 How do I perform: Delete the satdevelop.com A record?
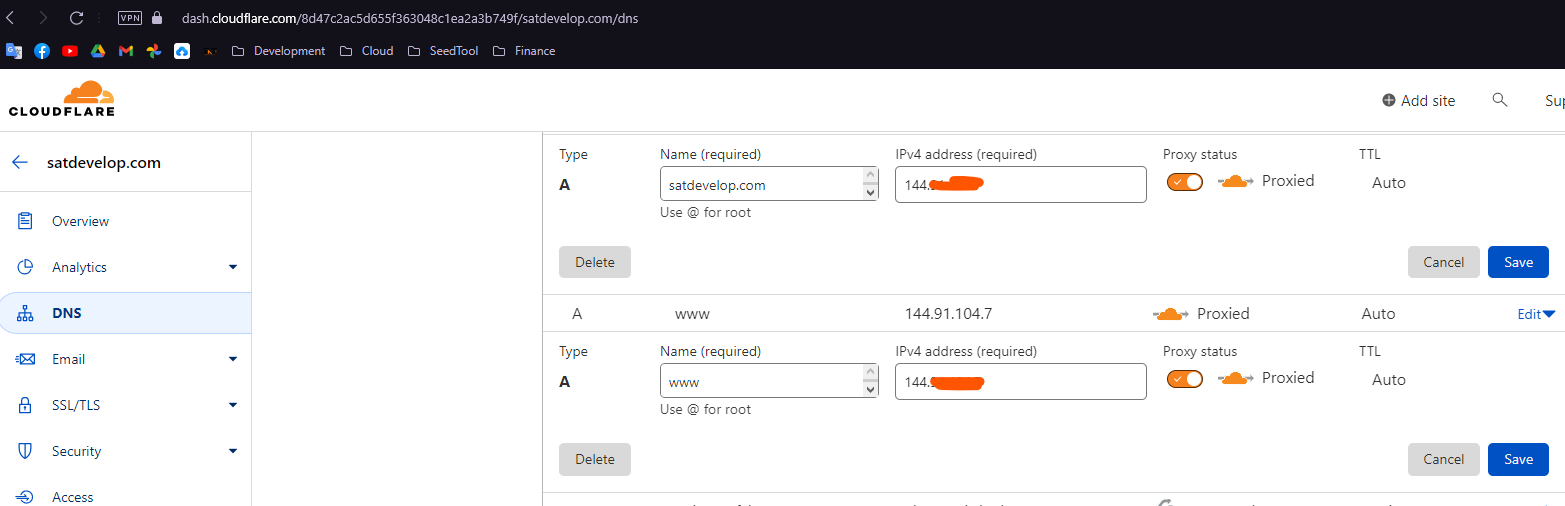[x=595, y=262]
